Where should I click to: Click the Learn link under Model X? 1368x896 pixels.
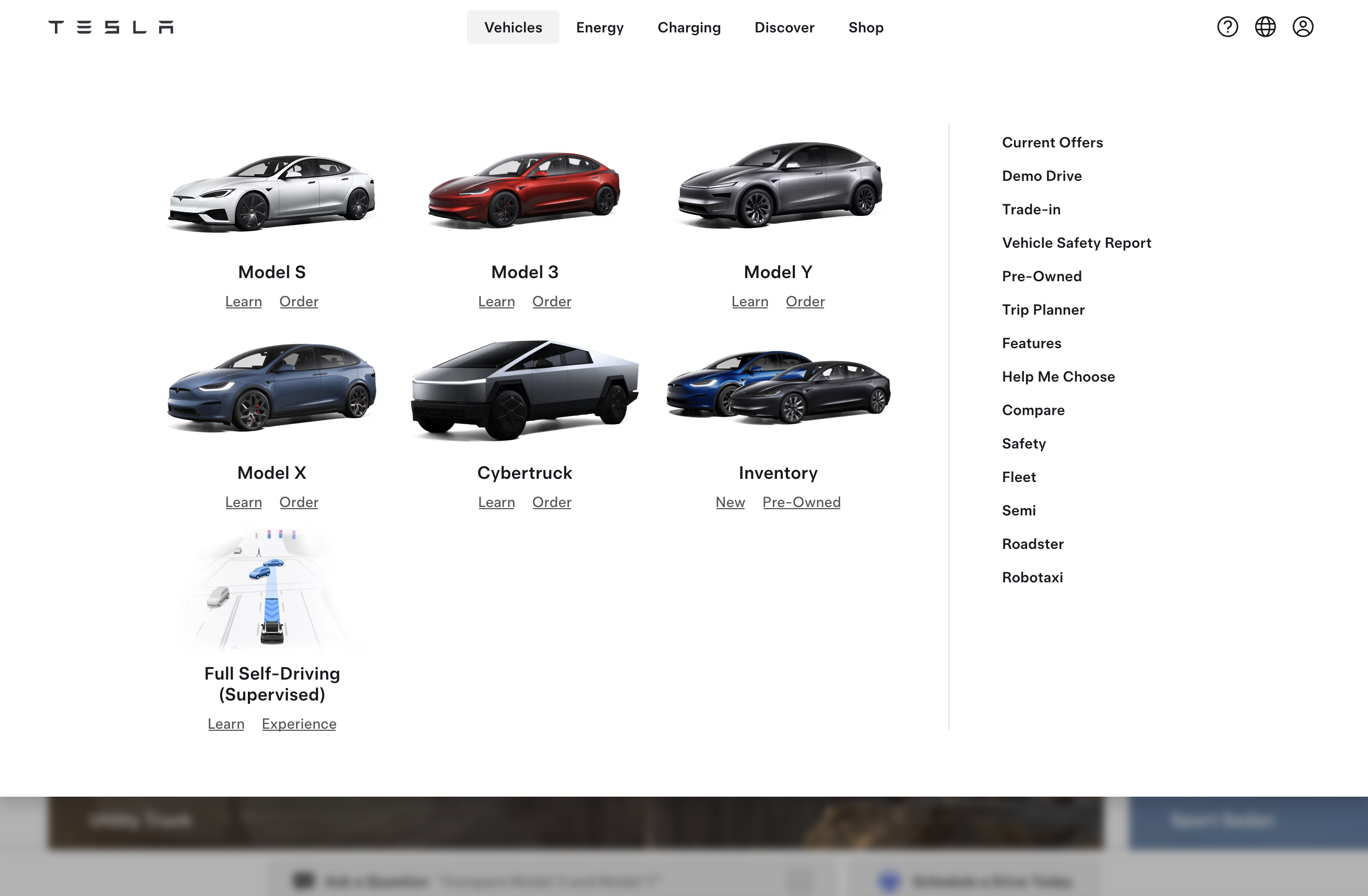tap(243, 502)
